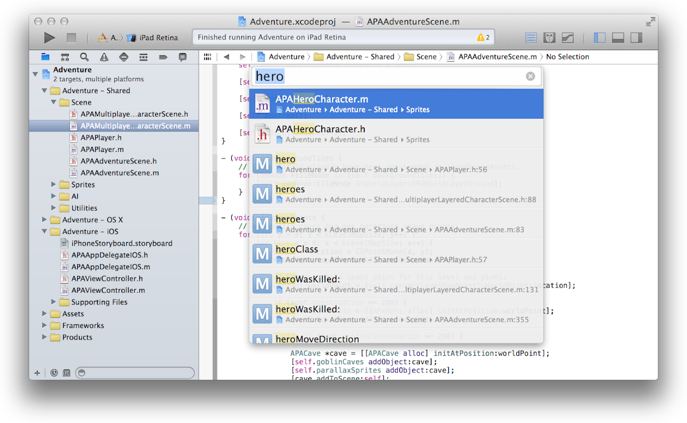Image resolution: width=687 pixels, height=423 pixels.
Task: Show the Breakpoint navigator
Action: [x=163, y=57]
